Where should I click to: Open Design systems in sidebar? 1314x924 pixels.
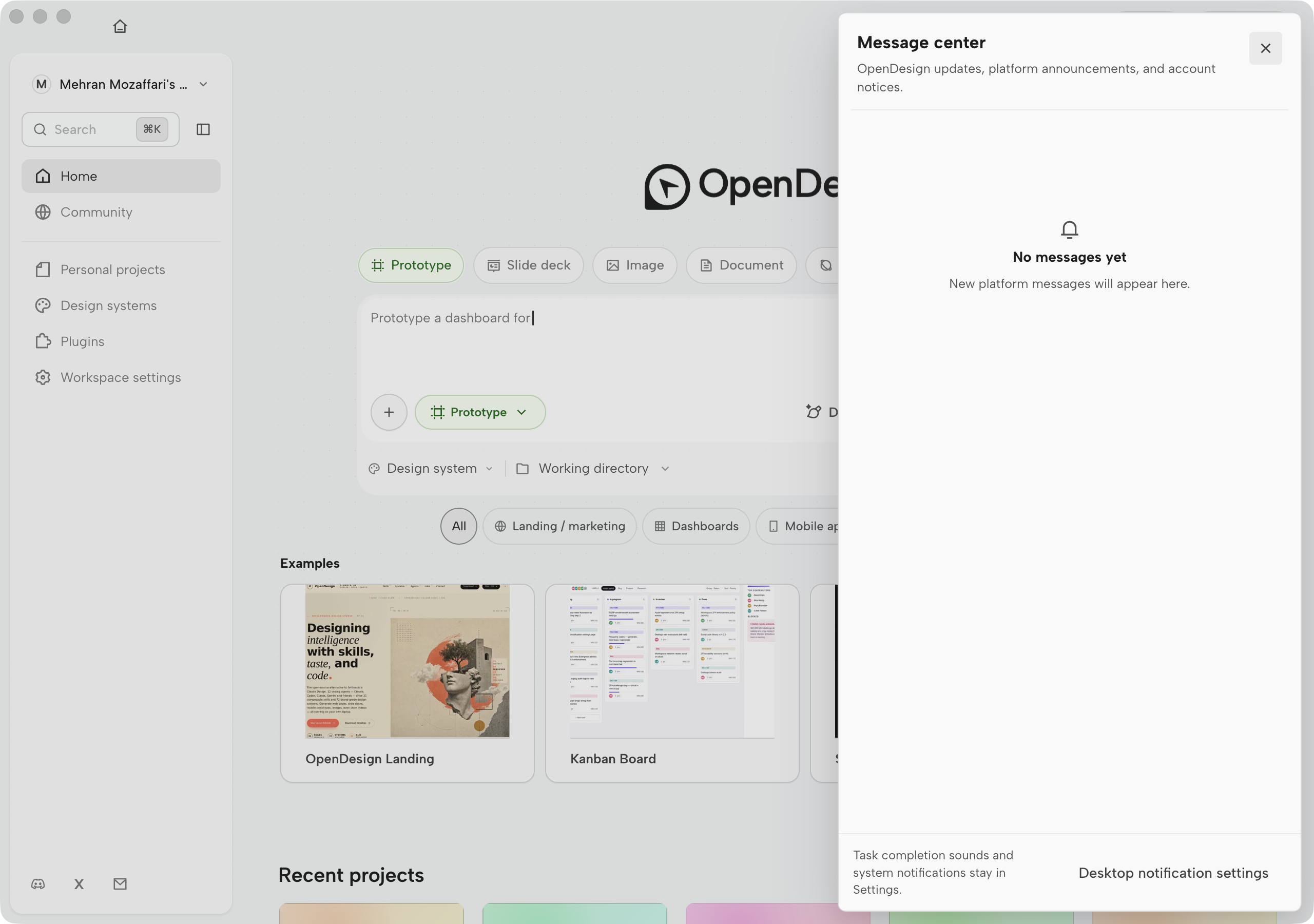[x=121, y=306]
